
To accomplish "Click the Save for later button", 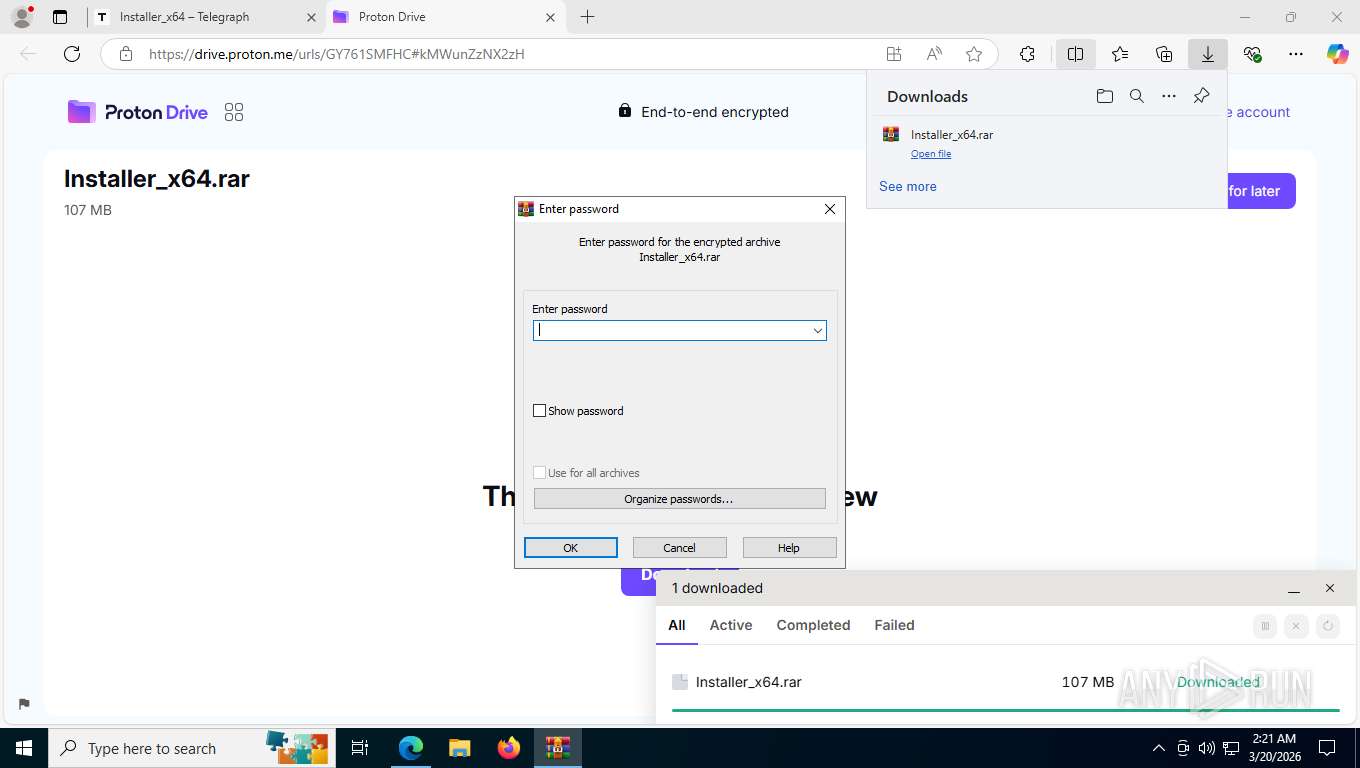I will (x=1261, y=191).
